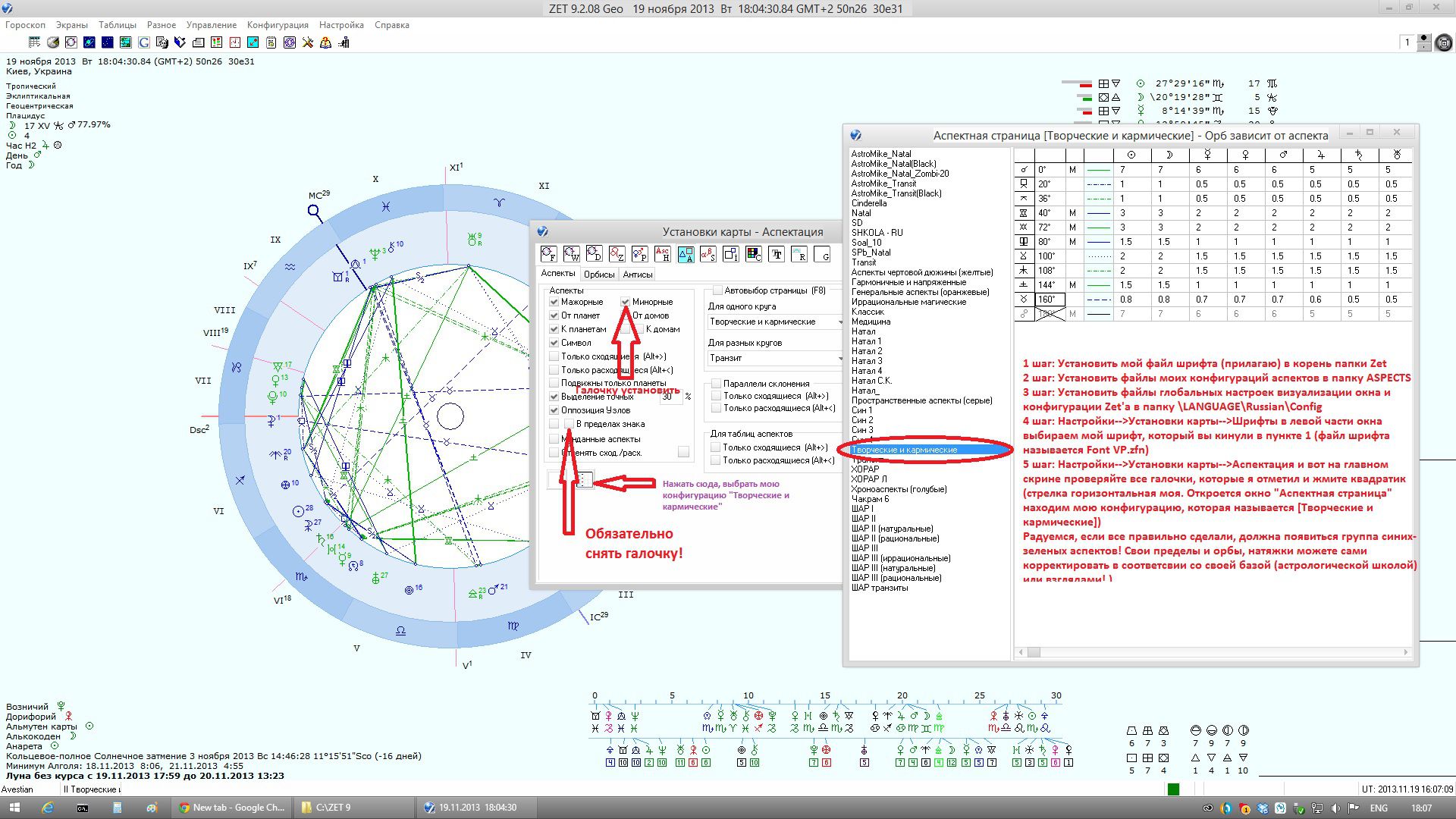Open C:\ZET 9 folder taskbar button

coord(355,808)
